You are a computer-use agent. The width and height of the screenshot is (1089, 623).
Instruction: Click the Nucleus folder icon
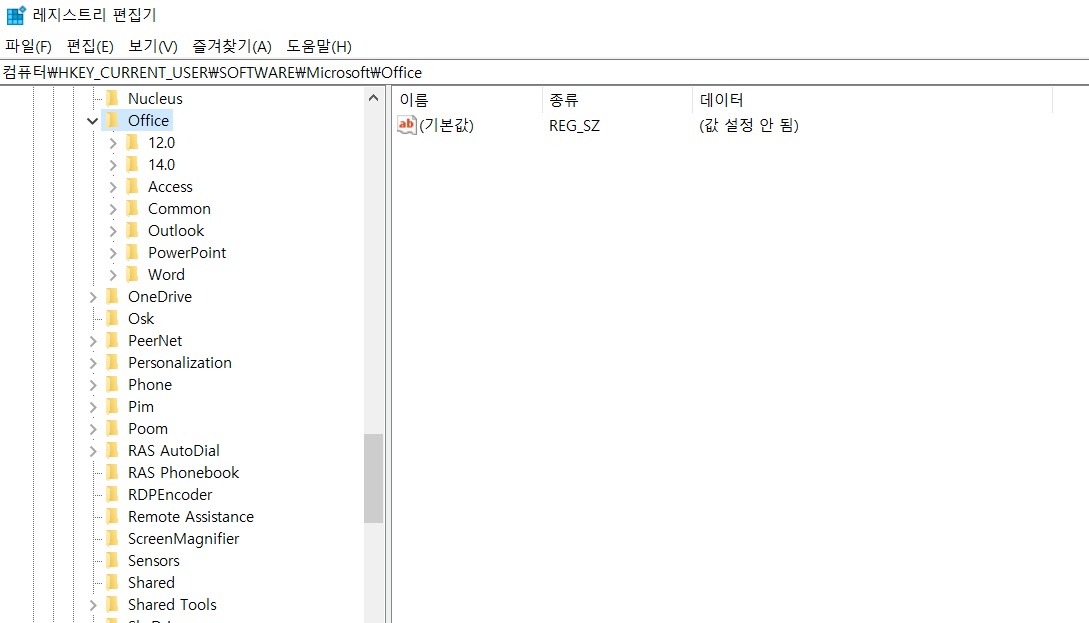tap(113, 98)
